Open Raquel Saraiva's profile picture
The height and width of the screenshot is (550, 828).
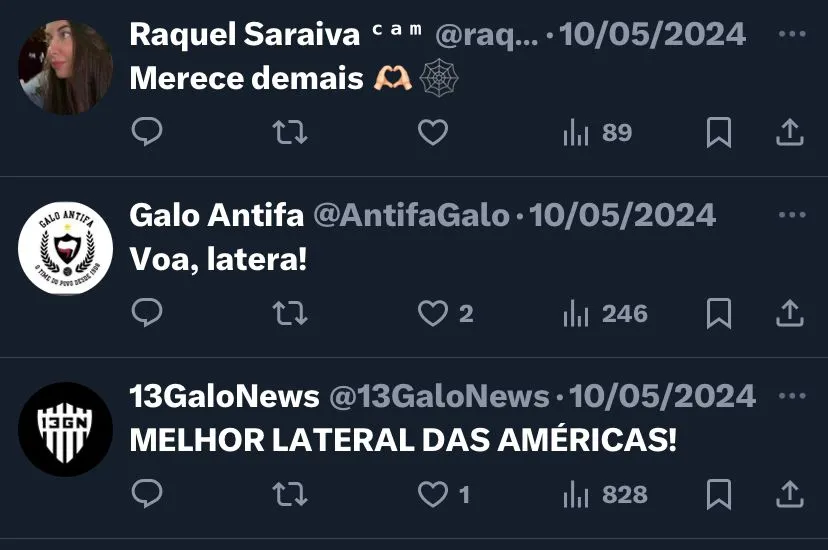(x=65, y=67)
